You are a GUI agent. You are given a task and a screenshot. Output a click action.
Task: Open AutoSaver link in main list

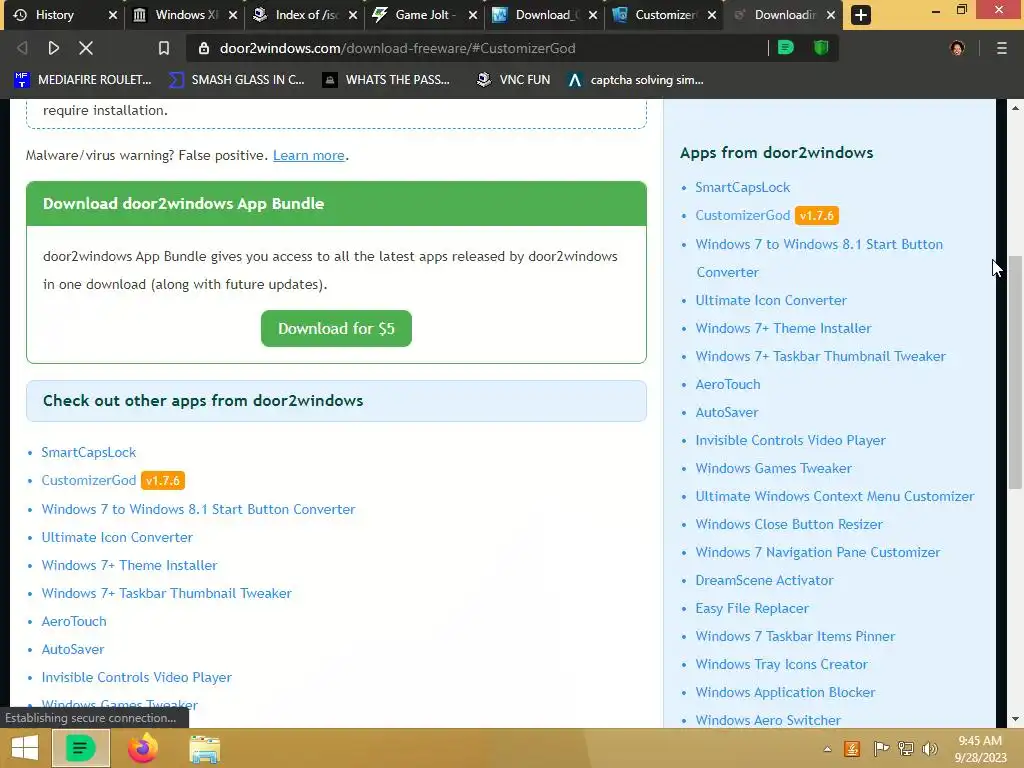point(73,649)
